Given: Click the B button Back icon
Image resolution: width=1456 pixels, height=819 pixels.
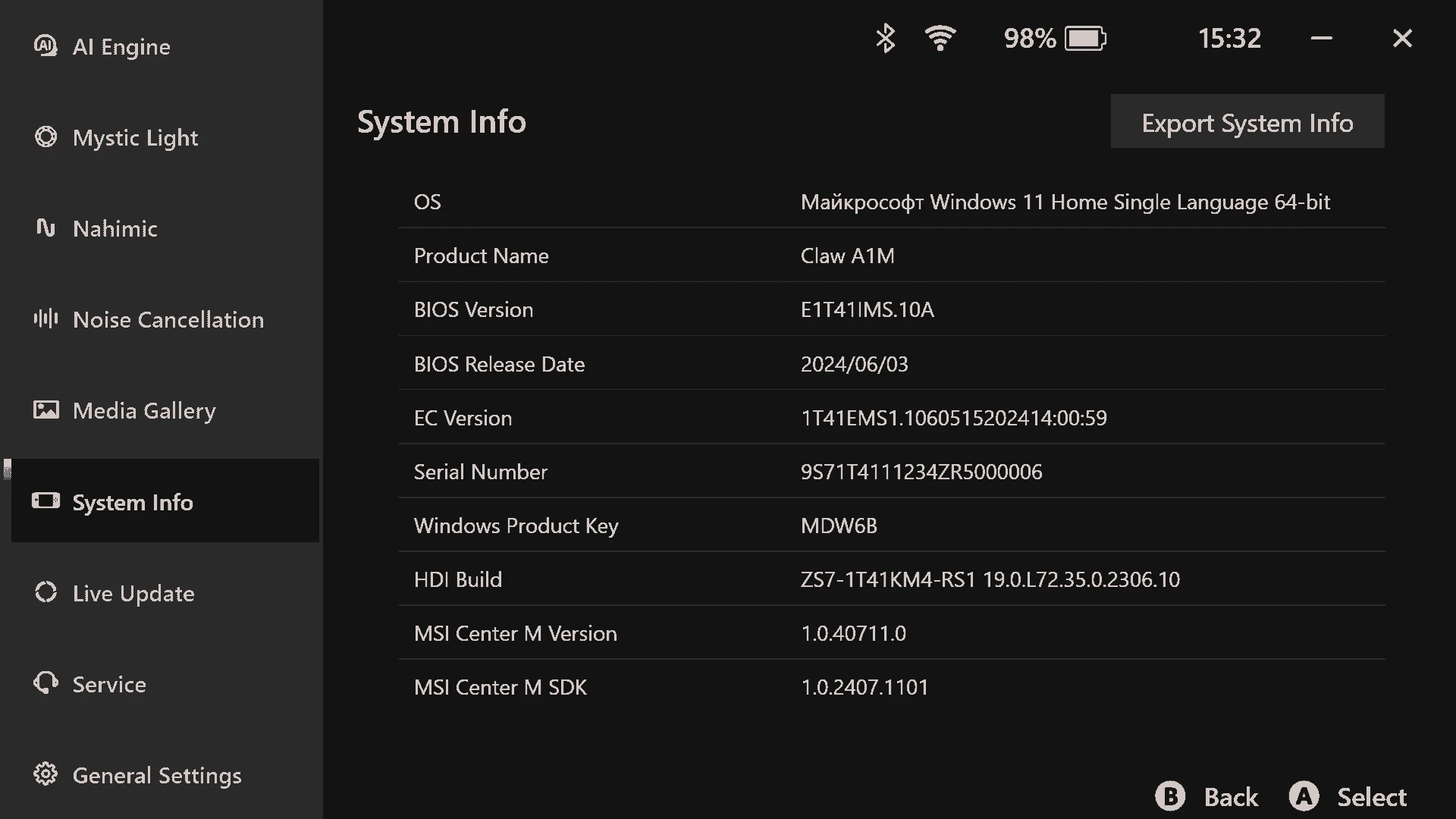Looking at the screenshot, I should point(1170,796).
